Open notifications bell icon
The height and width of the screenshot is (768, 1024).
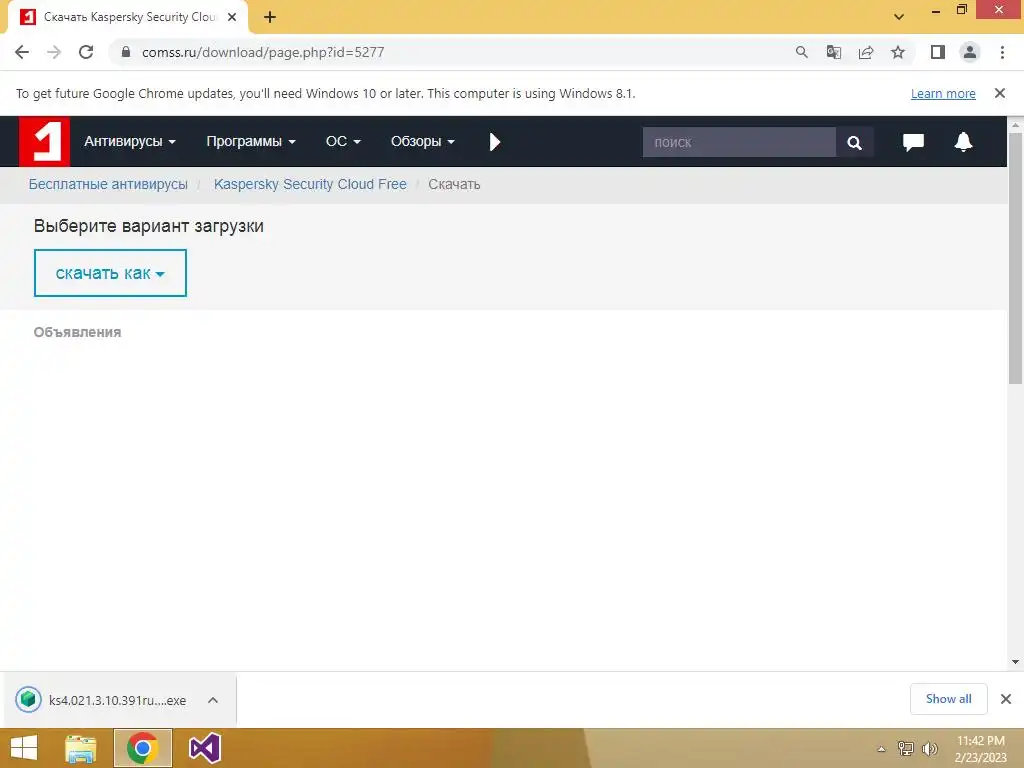click(x=963, y=142)
